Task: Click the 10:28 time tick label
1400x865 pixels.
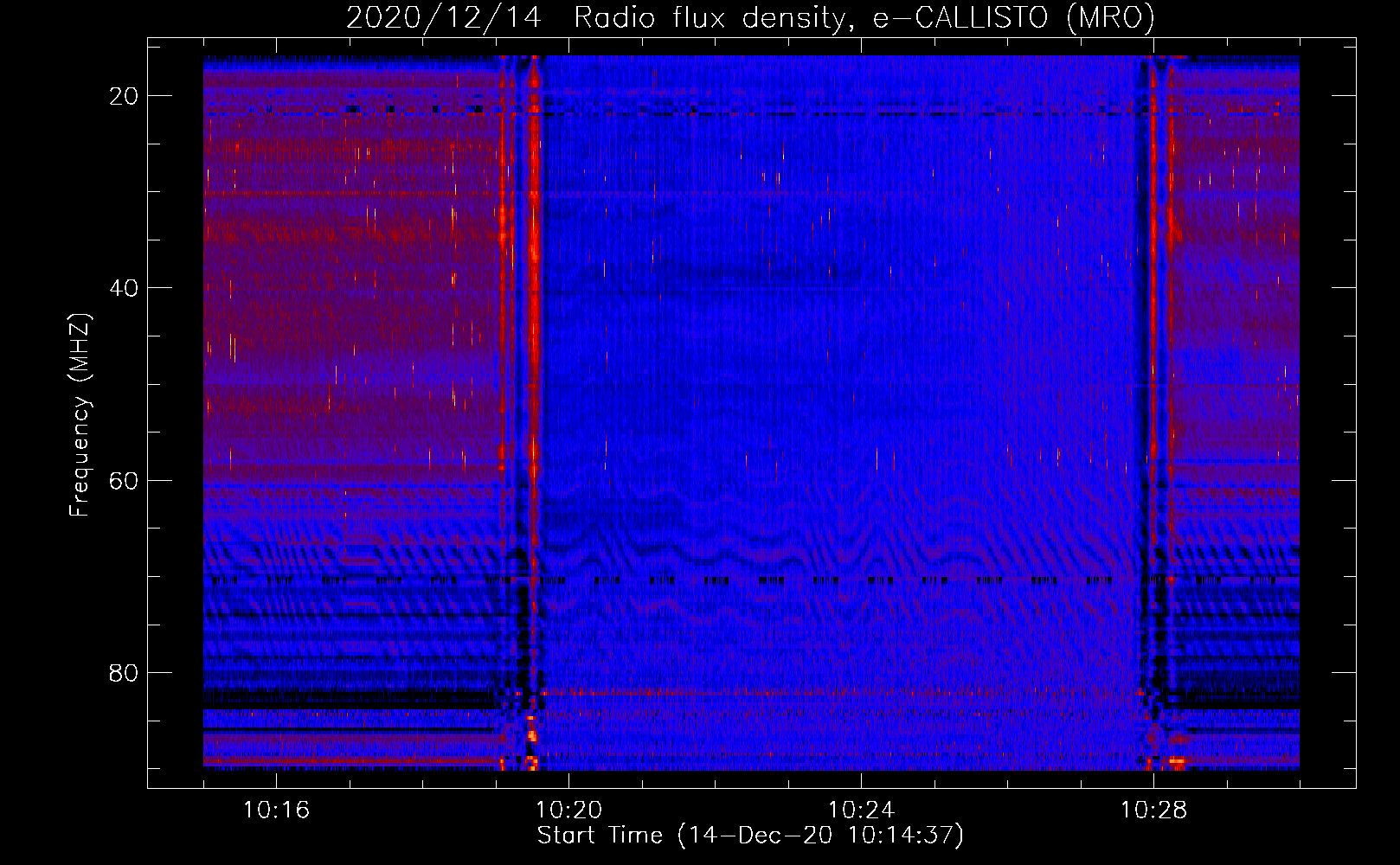Action: [x=1153, y=810]
